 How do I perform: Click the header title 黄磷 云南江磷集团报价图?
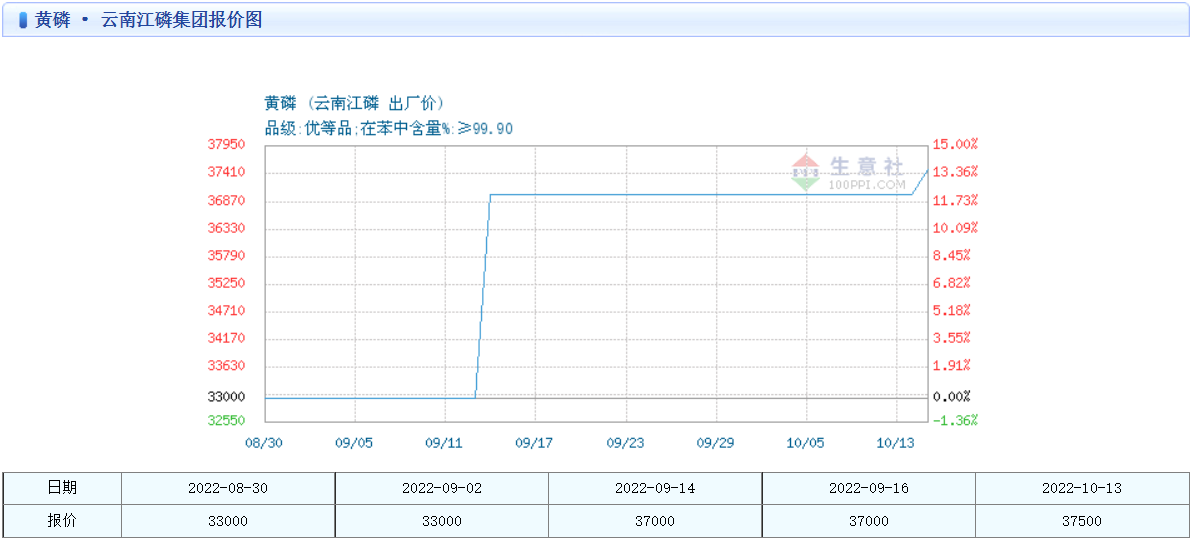(148, 20)
